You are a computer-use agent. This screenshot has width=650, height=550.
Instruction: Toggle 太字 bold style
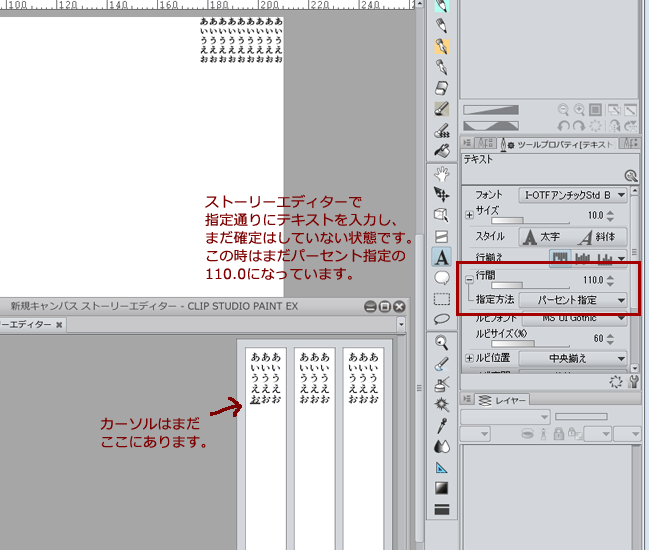[542, 237]
